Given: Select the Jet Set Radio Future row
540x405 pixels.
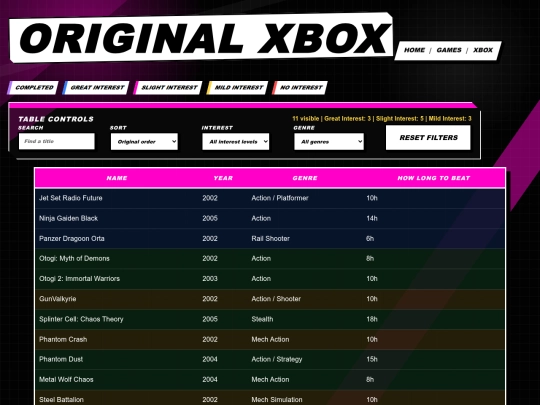Looking at the screenshot, I should click(270, 198).
